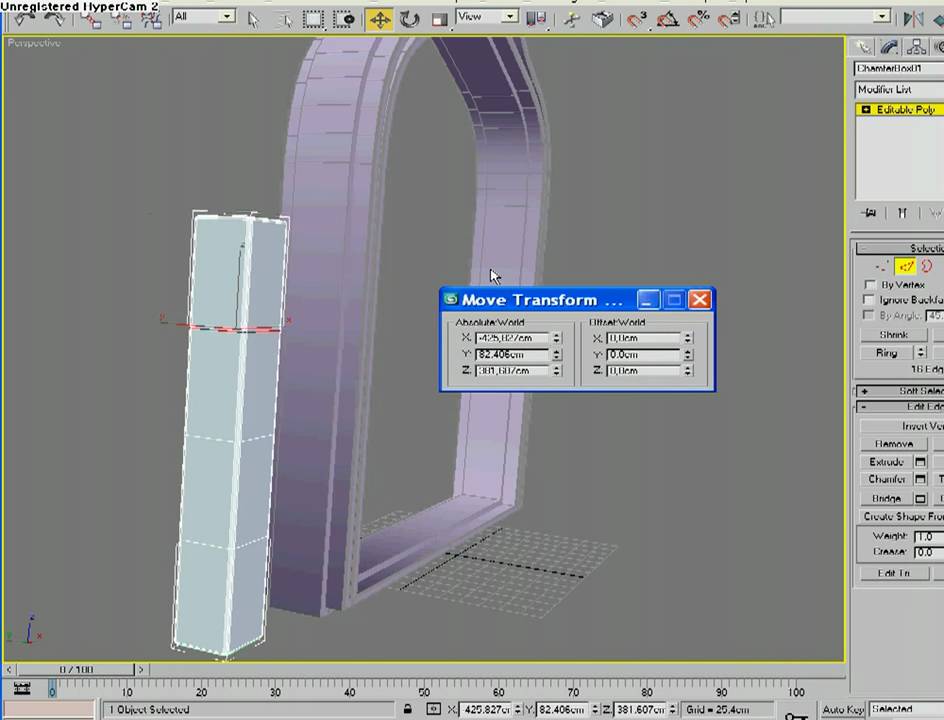Open Edit Named Selection Sets icon
This screenshot has width=944, height=720.
click(x=764, y=20)
